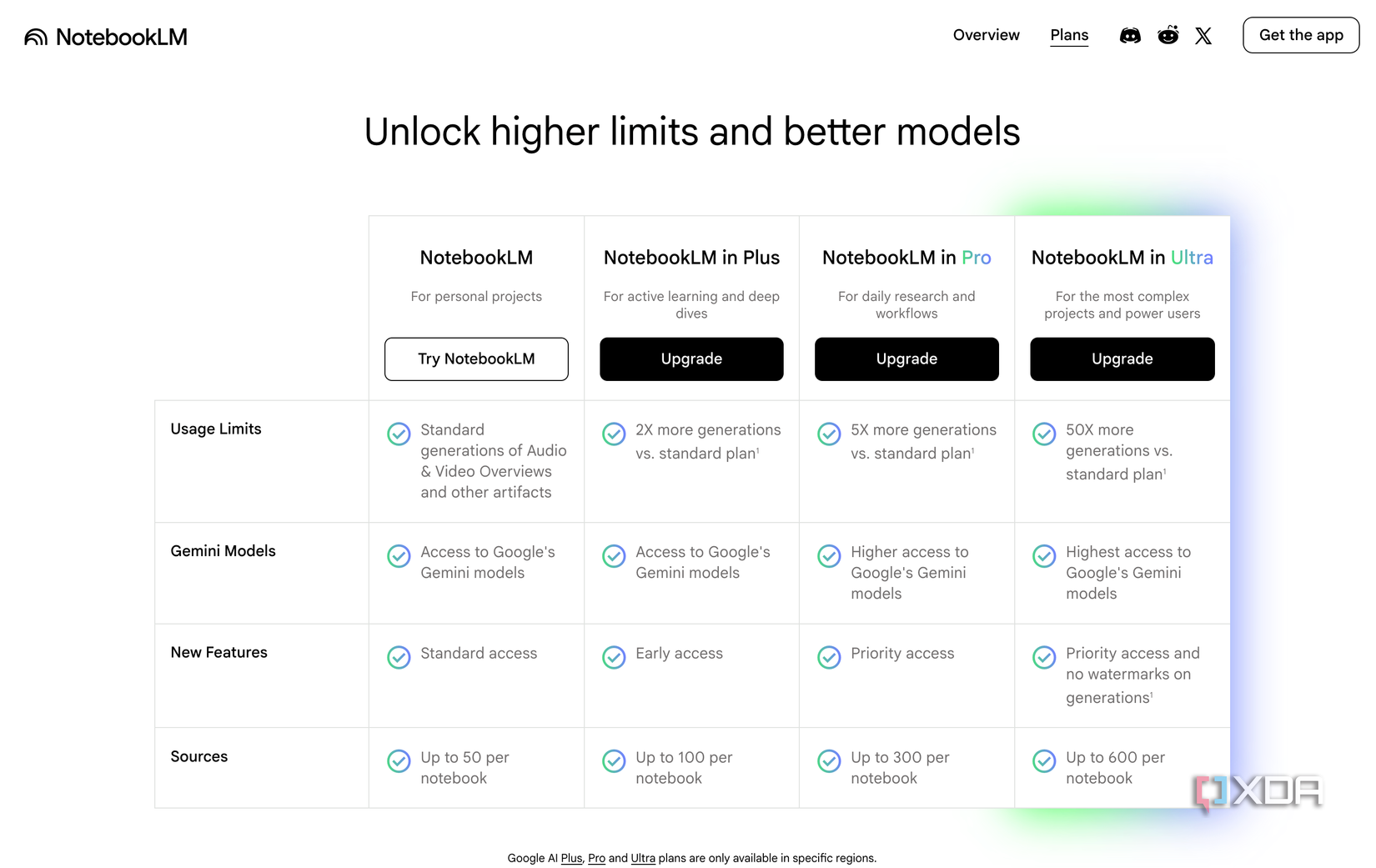Viewport: 1376px width, 868px height.
Task: Select the Plans navigation item
Action: pyautogui.click(x=1069, y=35)
